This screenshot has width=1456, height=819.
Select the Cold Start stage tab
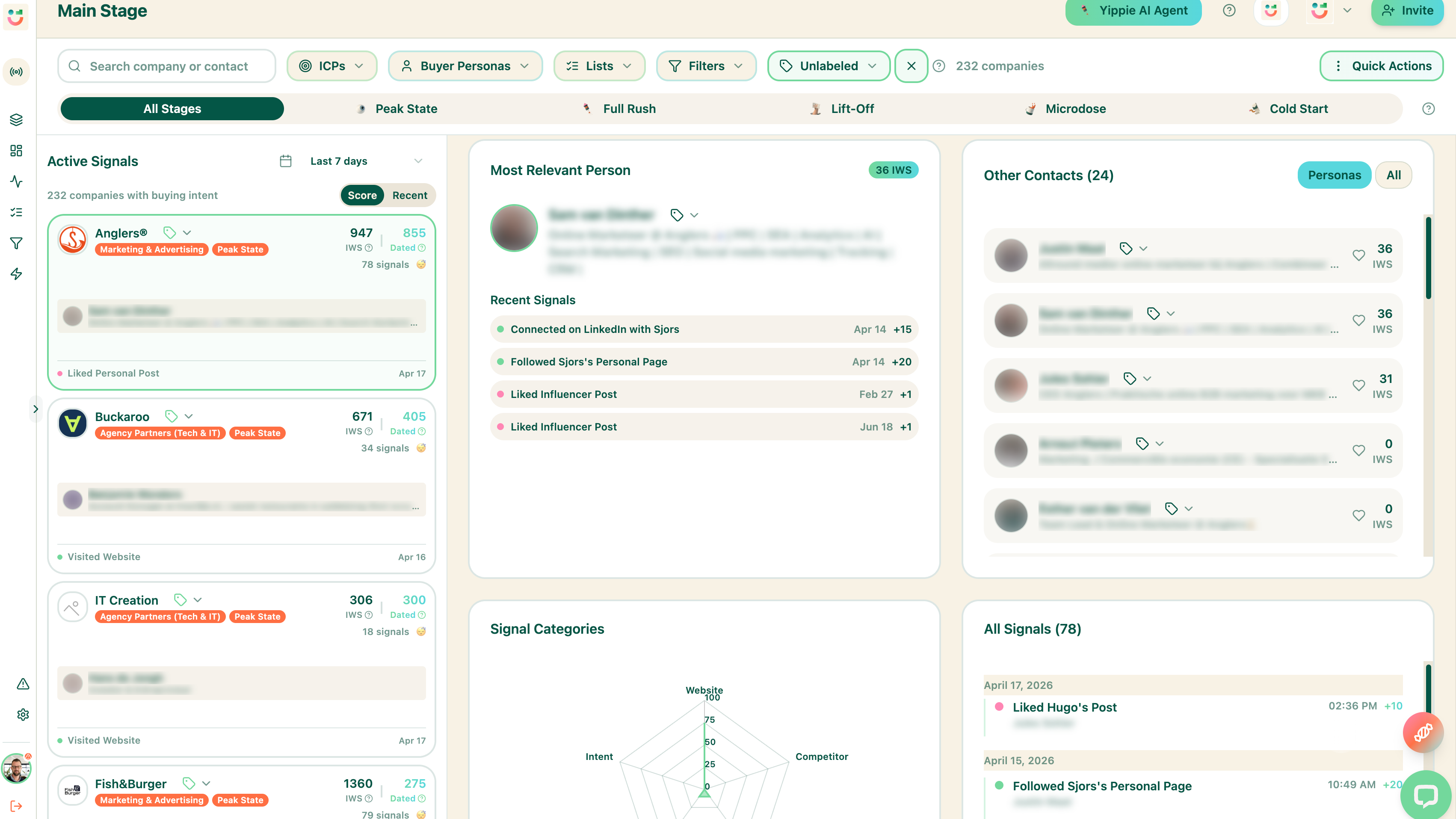click(1289, 109)
